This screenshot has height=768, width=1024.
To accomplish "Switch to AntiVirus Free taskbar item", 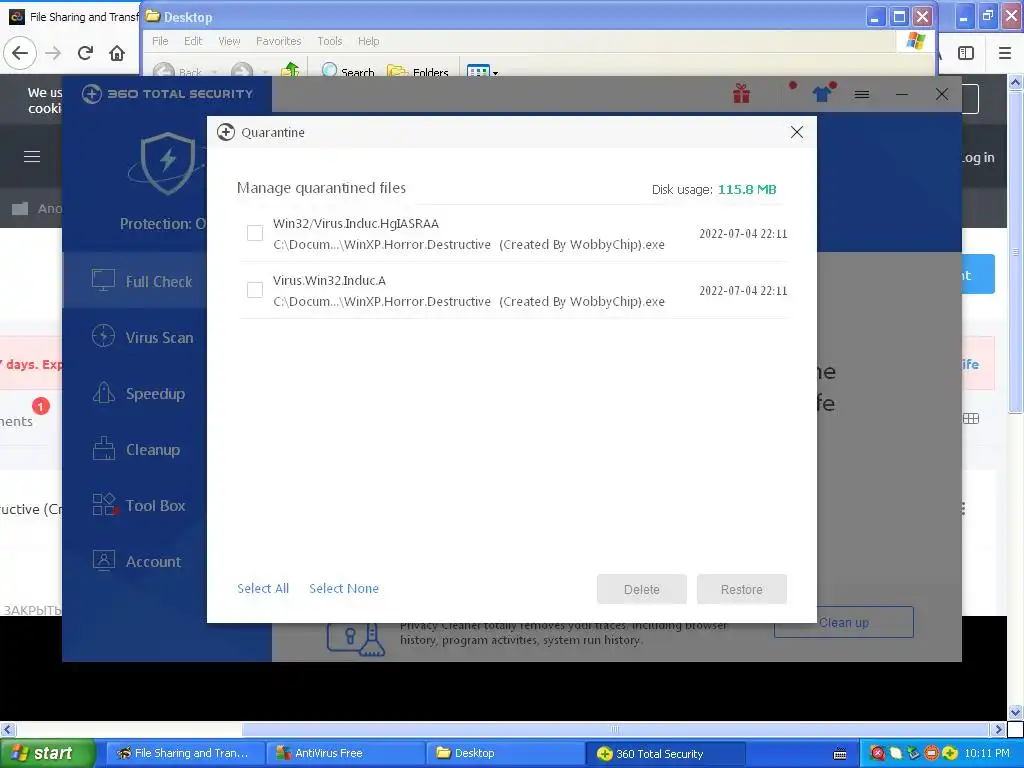I will (x=346, y=753).
